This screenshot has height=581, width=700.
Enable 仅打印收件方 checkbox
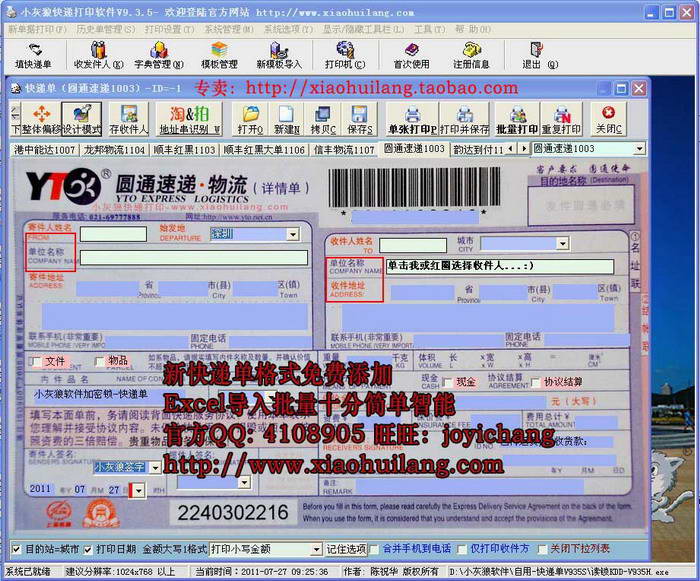pyautogui.click(x=462, y=549)
